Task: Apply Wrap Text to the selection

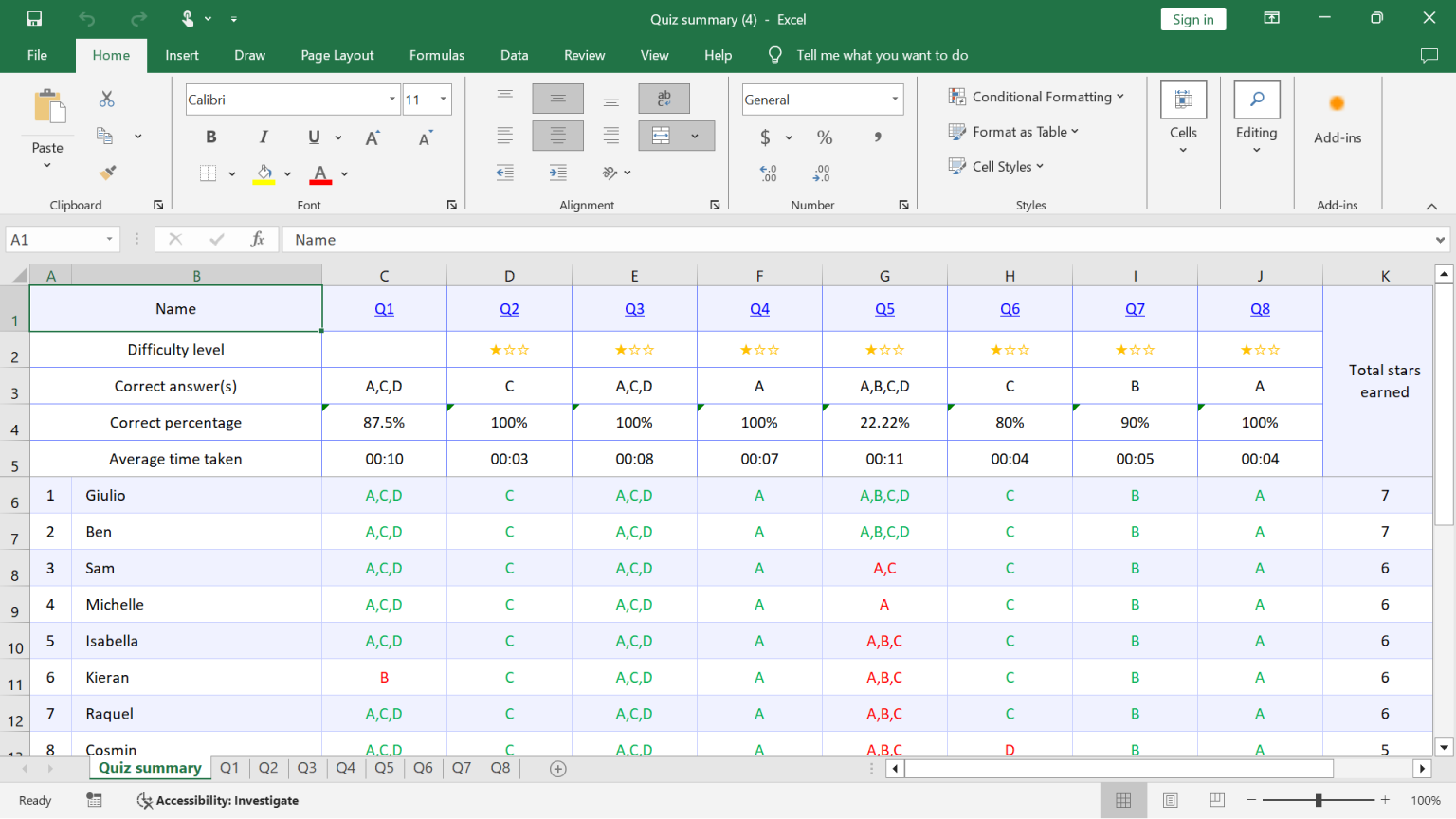Action: (664, 98)
